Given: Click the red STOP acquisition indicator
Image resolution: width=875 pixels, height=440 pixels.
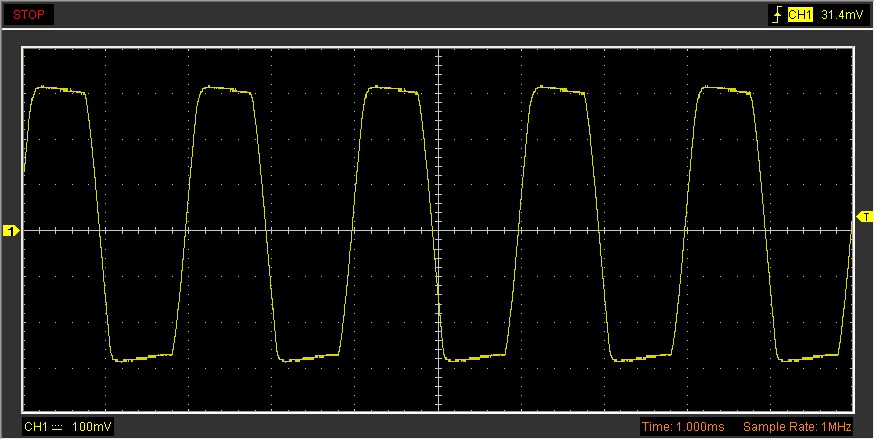Looking at the screenshot, I should tap(28, 15).
